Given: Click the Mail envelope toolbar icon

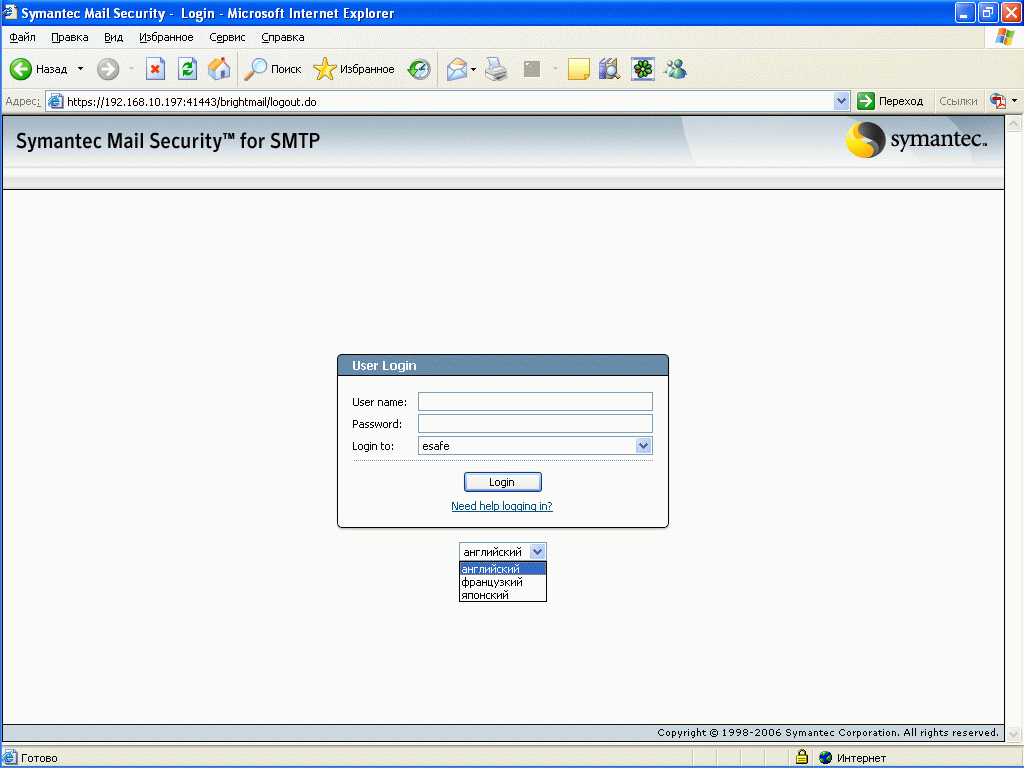Looking at the screenshot, I should (x=457, y=69).
